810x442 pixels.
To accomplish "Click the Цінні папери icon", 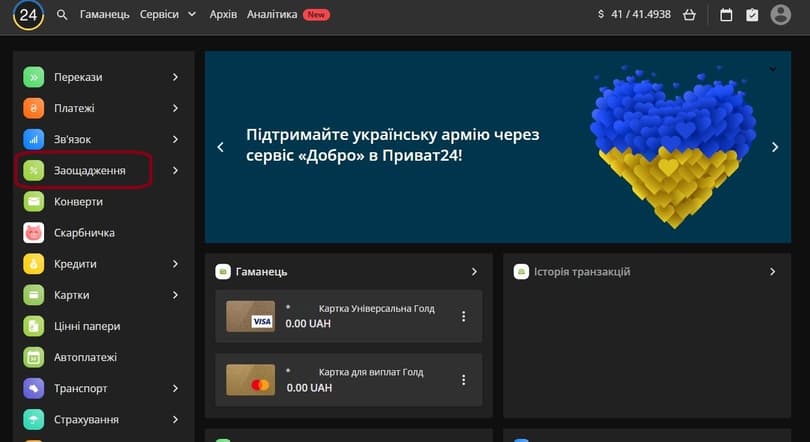I will coord(34,326).
